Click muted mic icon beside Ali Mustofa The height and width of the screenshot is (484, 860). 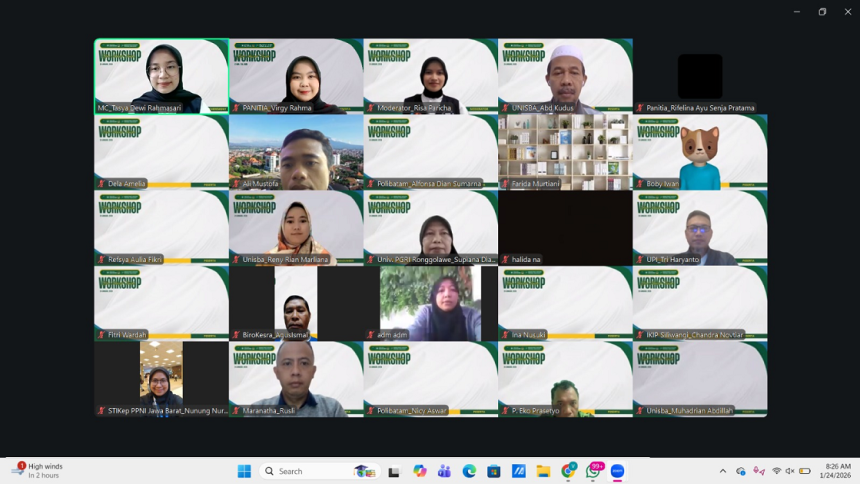[236, 184]
